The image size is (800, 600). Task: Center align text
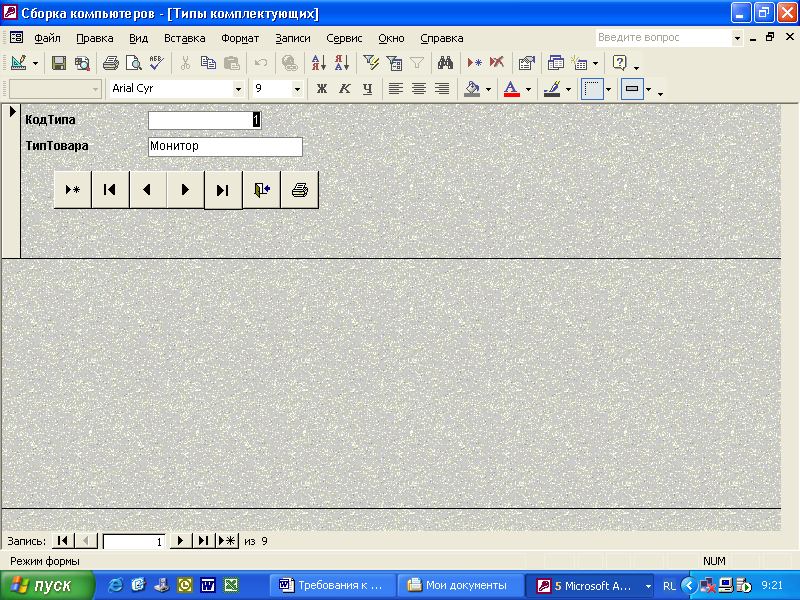coord(419,89)
